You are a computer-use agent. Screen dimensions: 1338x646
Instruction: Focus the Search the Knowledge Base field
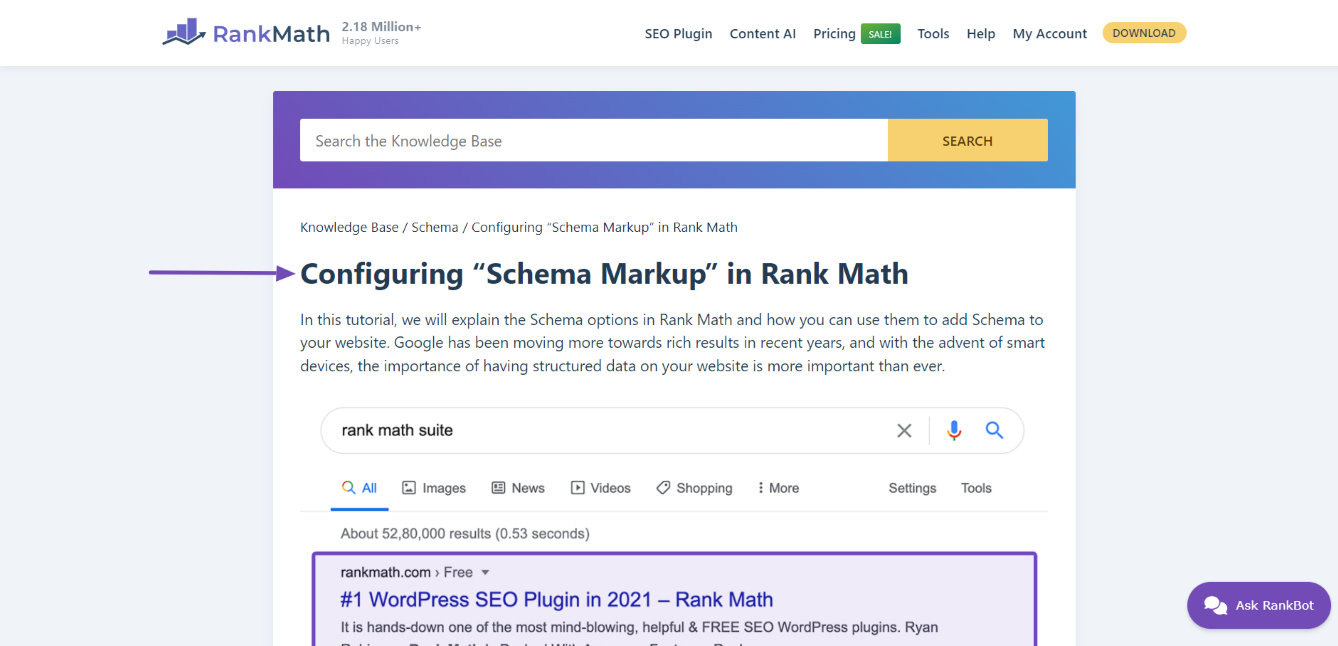tap(594, 141)
